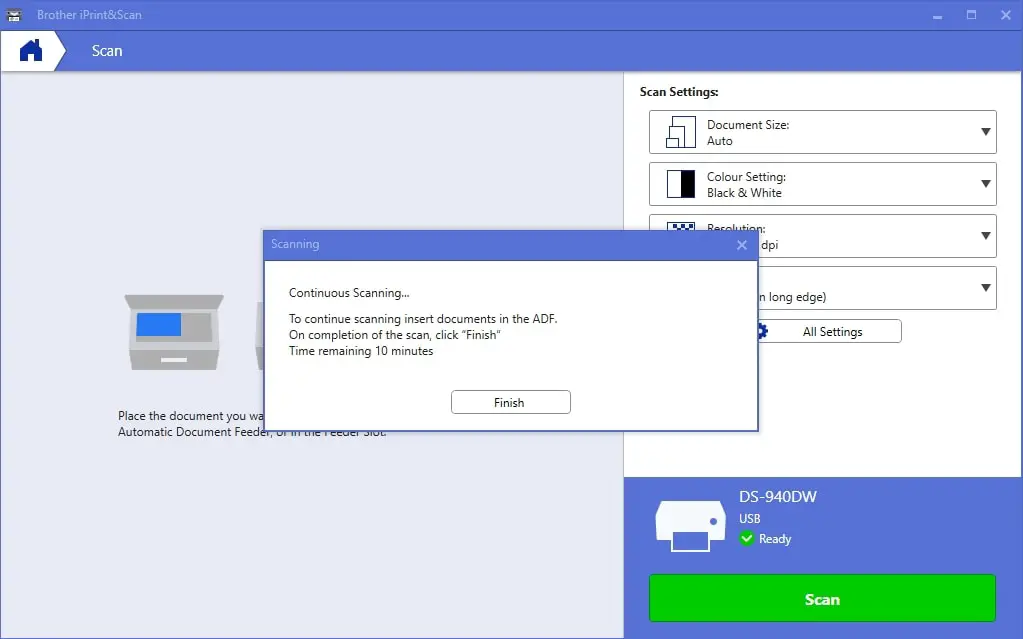1023x639 pixels.
Task: Click the scanner illustration with blue document
Action: tap(174, 332)
